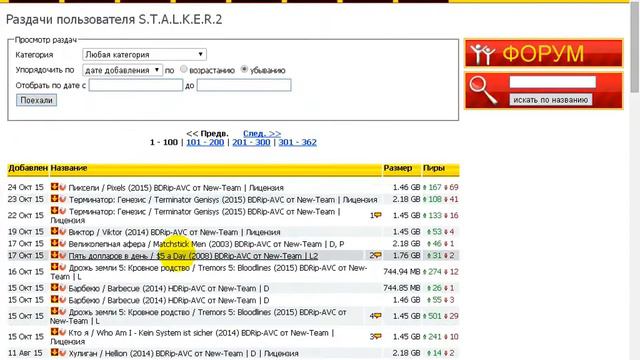Open results page 101 - 200
The width and height of the screenshot is (640, 360).
pos(205,142)
